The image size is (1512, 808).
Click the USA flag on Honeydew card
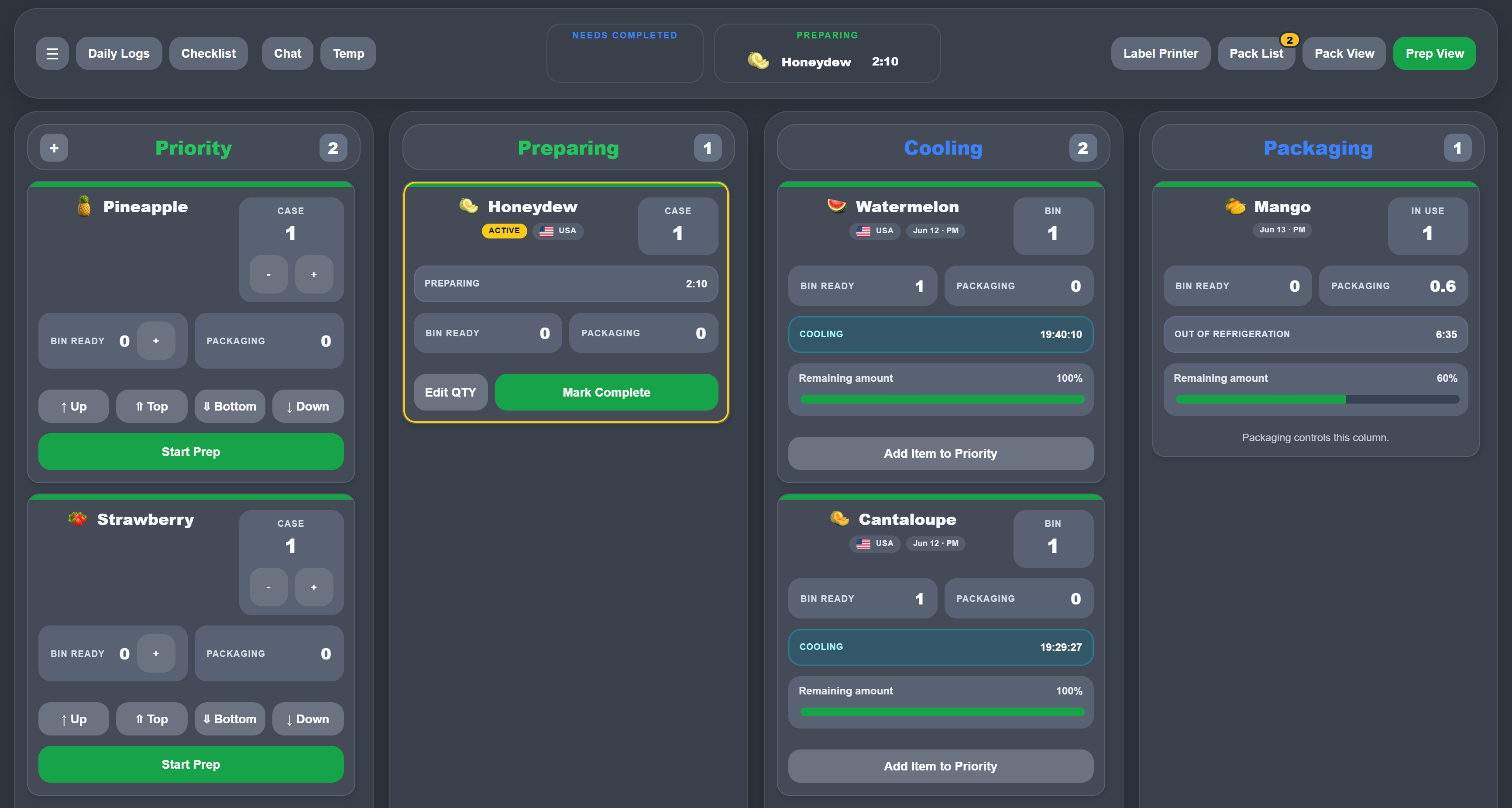tap(546, 231)
